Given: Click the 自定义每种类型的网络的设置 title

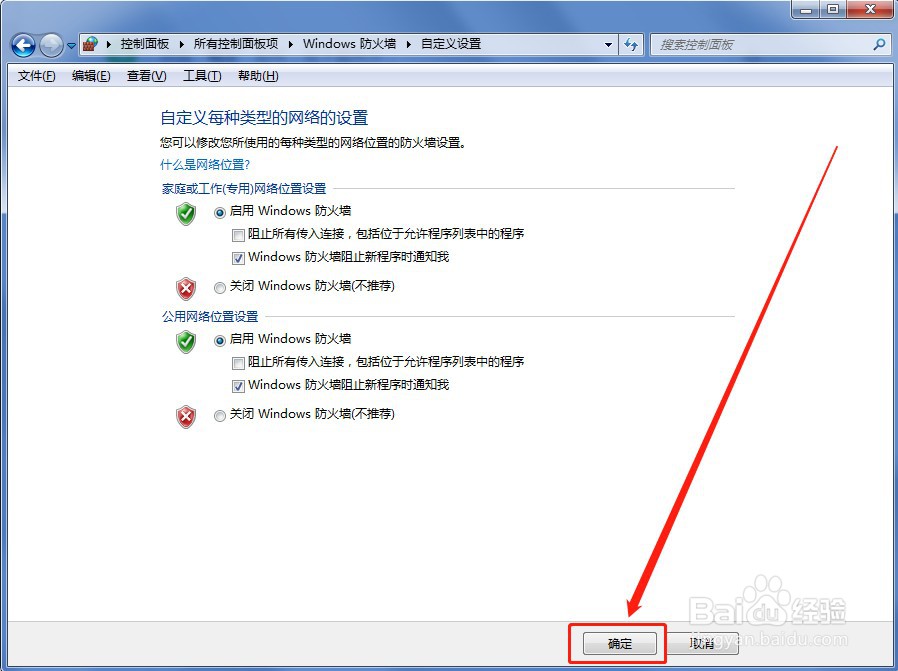Looking at the screenshot, I should coord(264,118).
